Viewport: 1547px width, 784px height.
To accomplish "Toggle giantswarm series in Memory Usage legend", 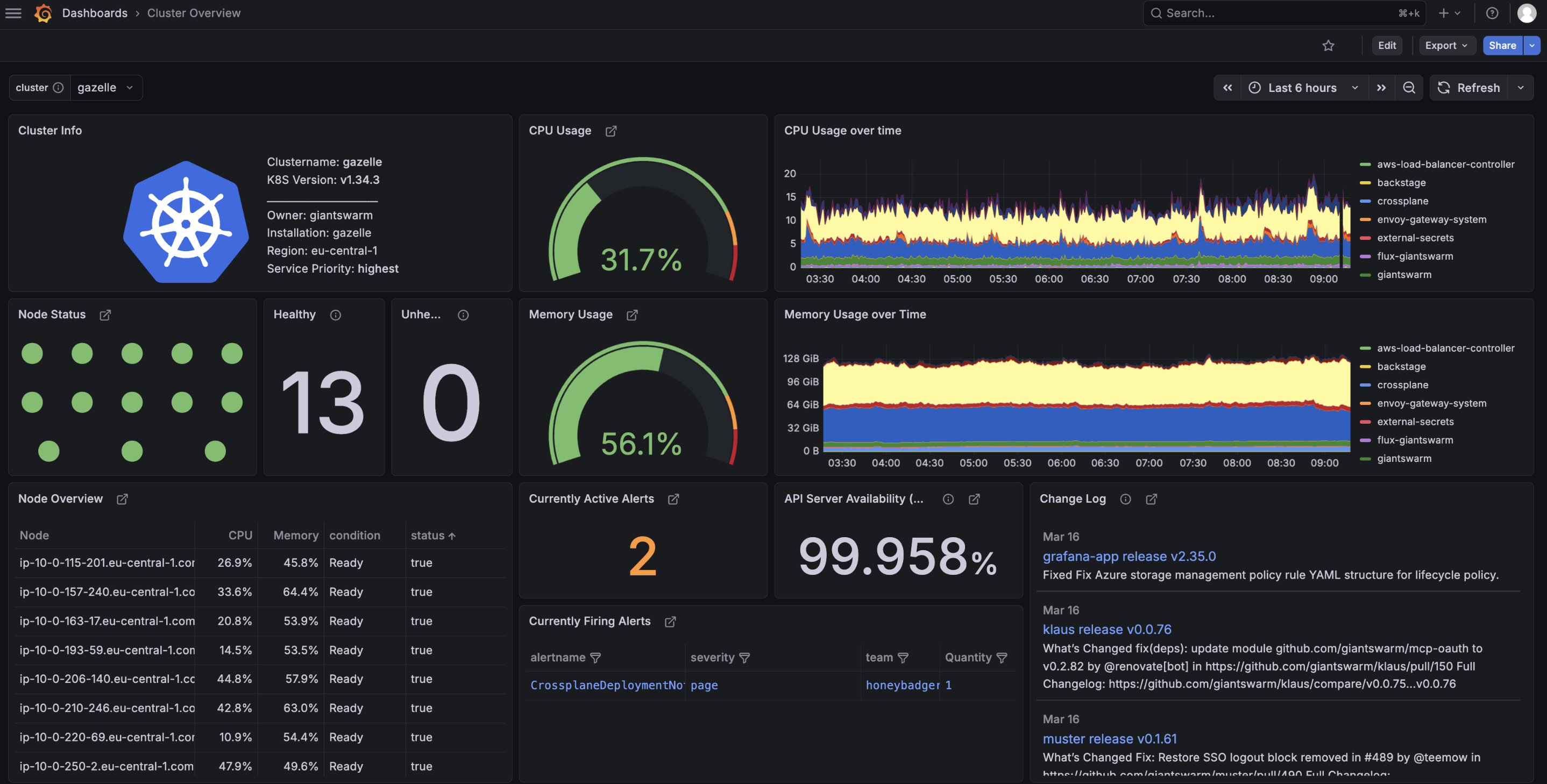I will [1403, 458].
